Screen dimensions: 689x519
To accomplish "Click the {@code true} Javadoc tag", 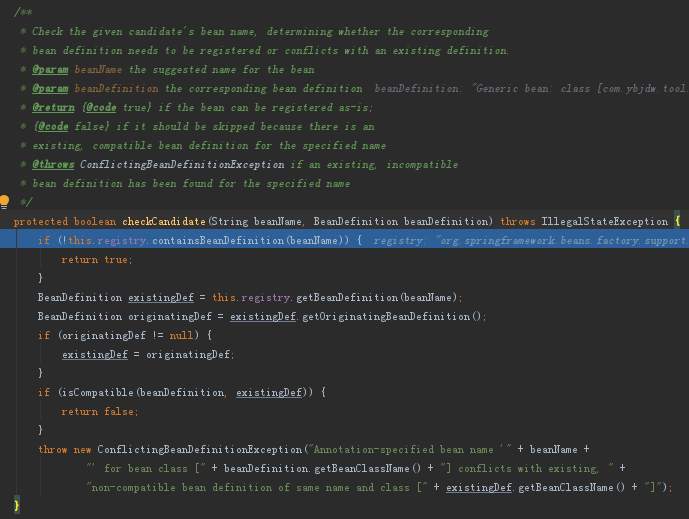I will [116, 108].
